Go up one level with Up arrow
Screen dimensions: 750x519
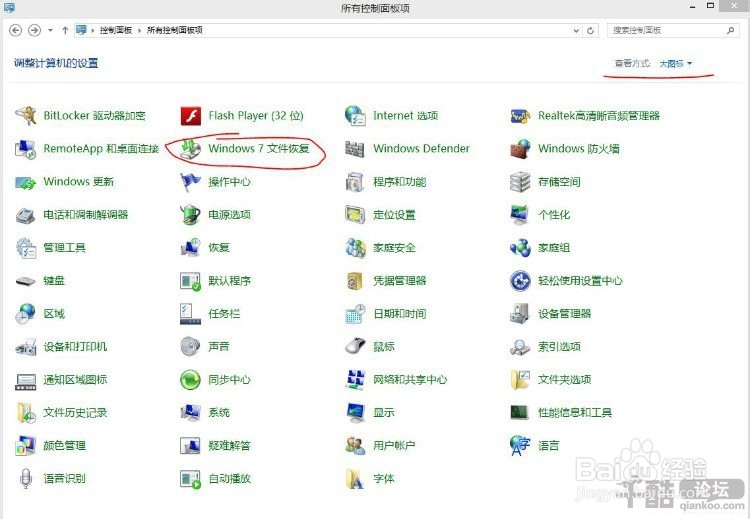(x=65, y=30)
